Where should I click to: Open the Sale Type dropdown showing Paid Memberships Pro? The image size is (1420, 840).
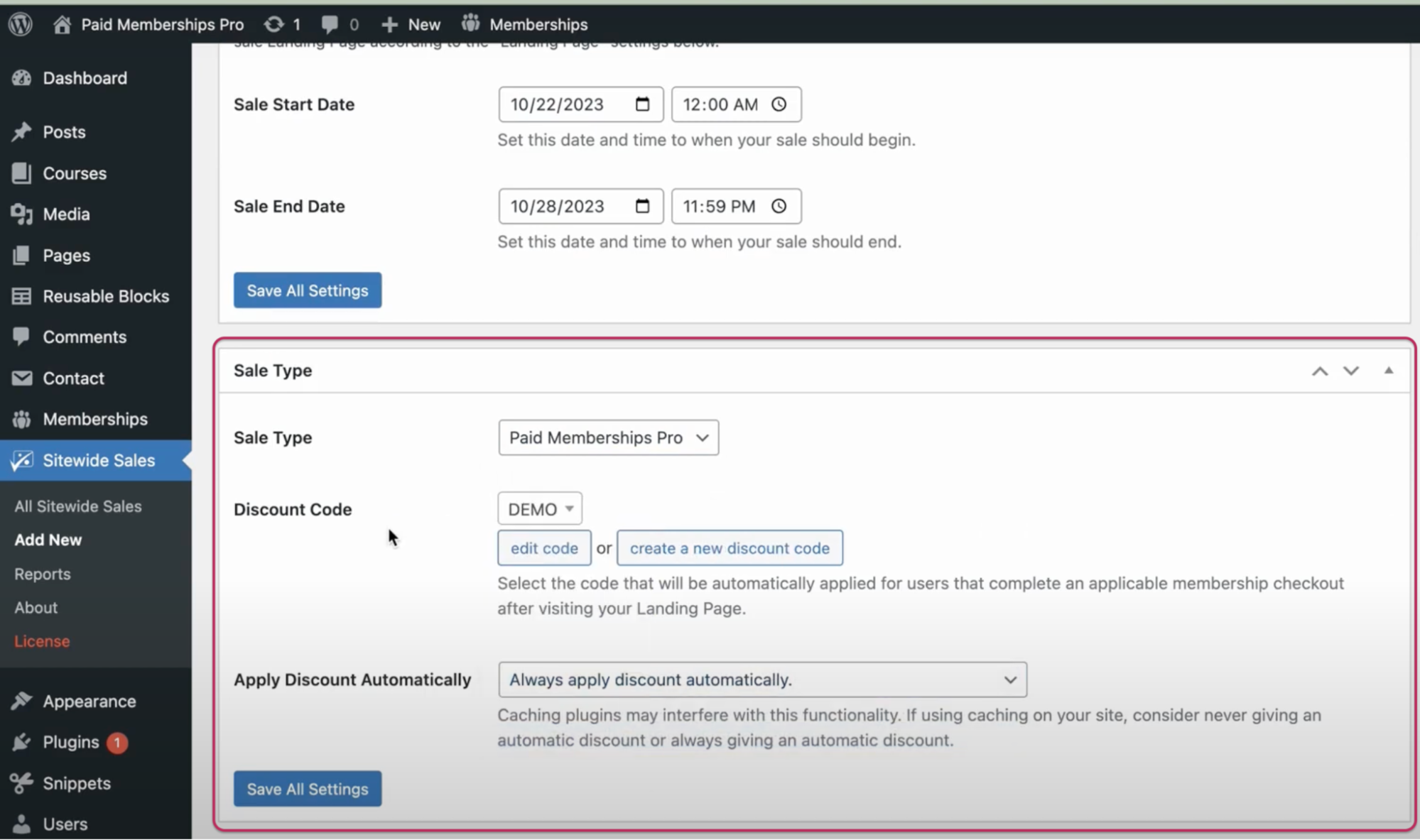607,437
